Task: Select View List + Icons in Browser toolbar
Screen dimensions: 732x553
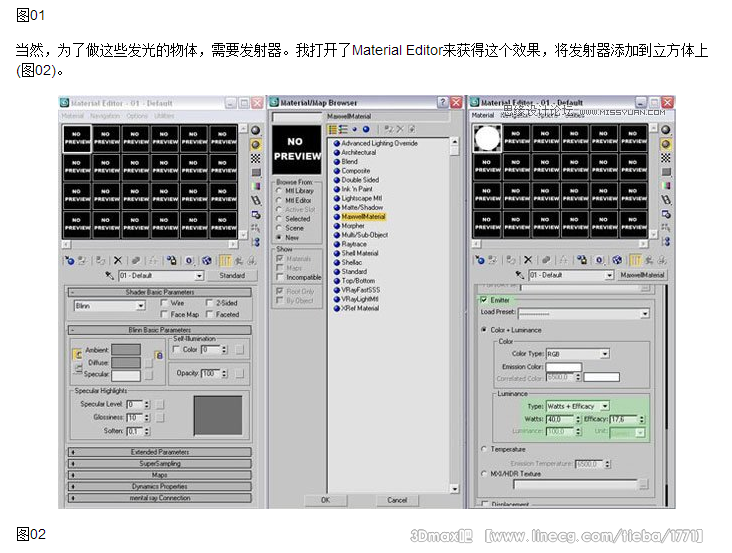Action: tap(343, 129)
